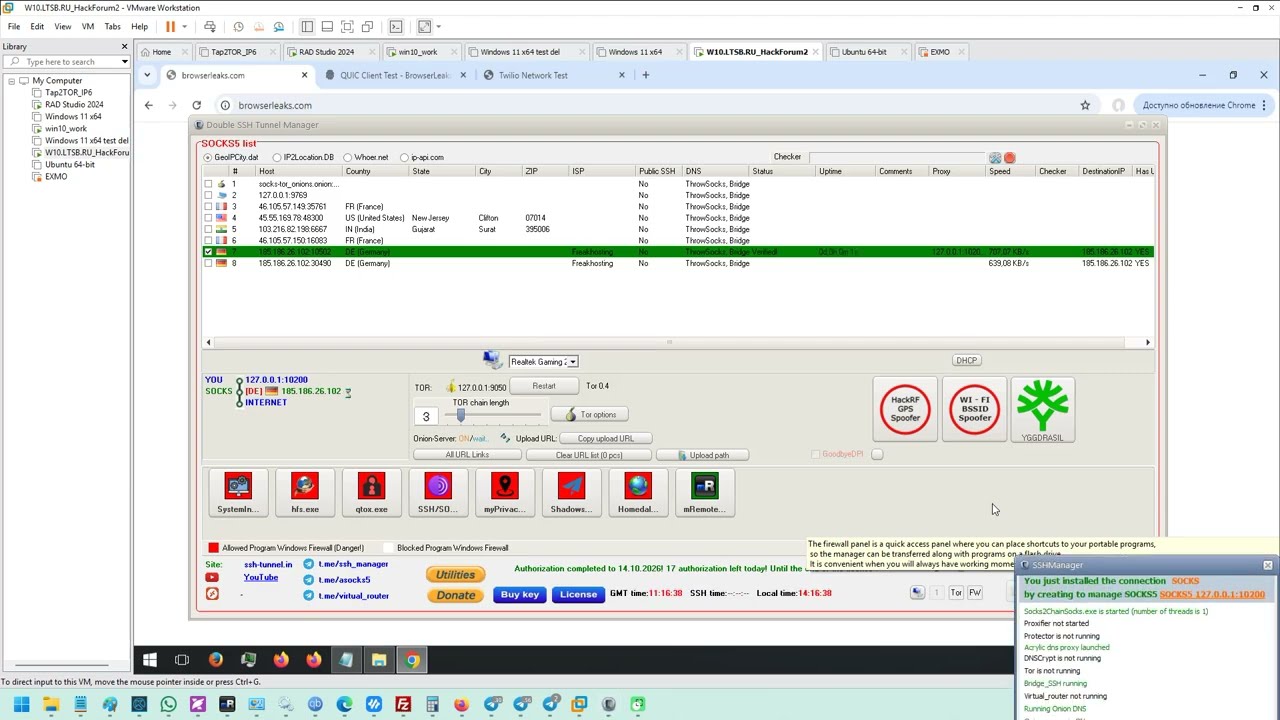
Task: Check the box for US row 45.55.169.78:48300
Action: pos(208,218)
